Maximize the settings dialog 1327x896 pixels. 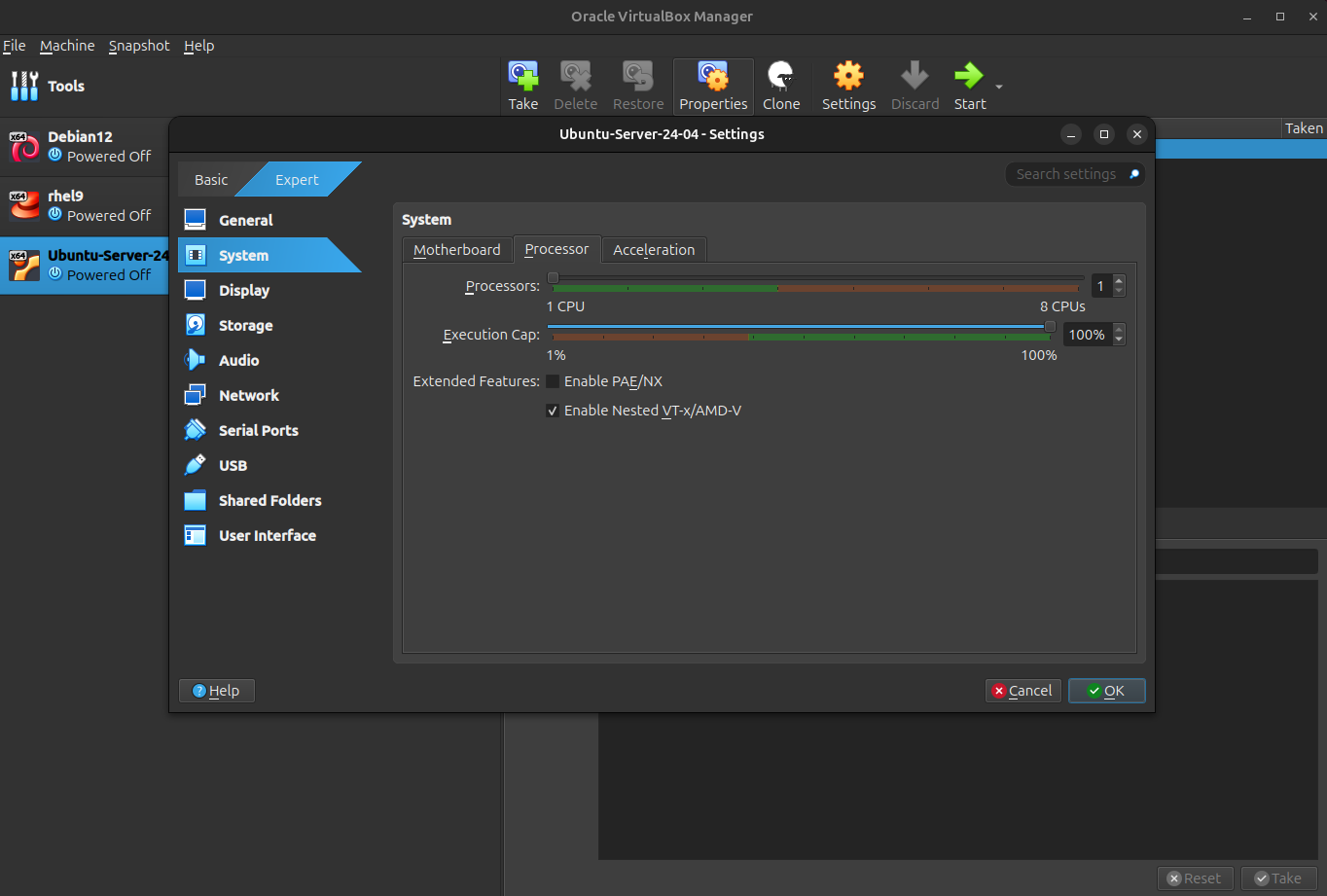click(x=1103, y=134)
